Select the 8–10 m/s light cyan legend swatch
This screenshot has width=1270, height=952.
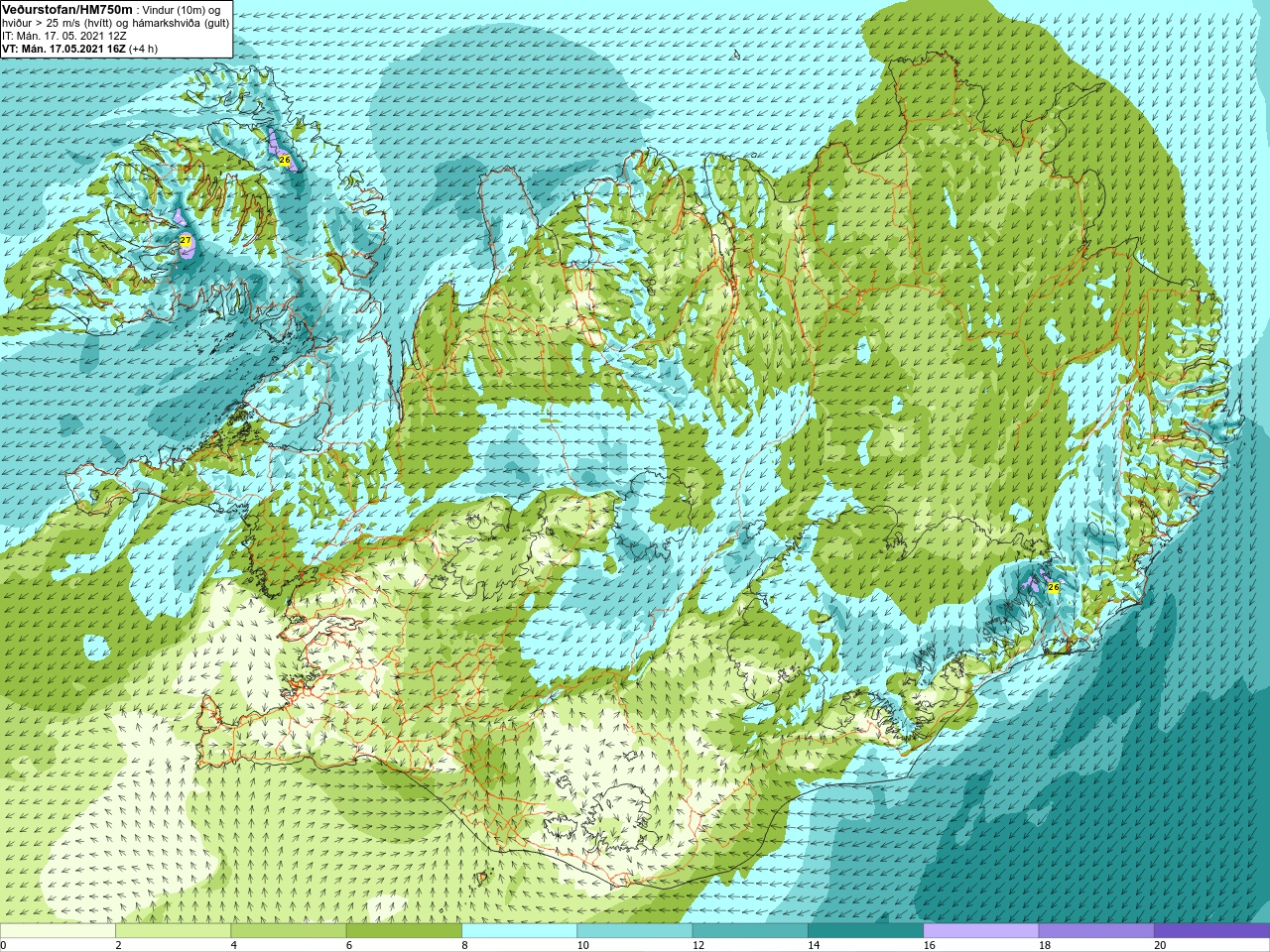pos(519,931)
